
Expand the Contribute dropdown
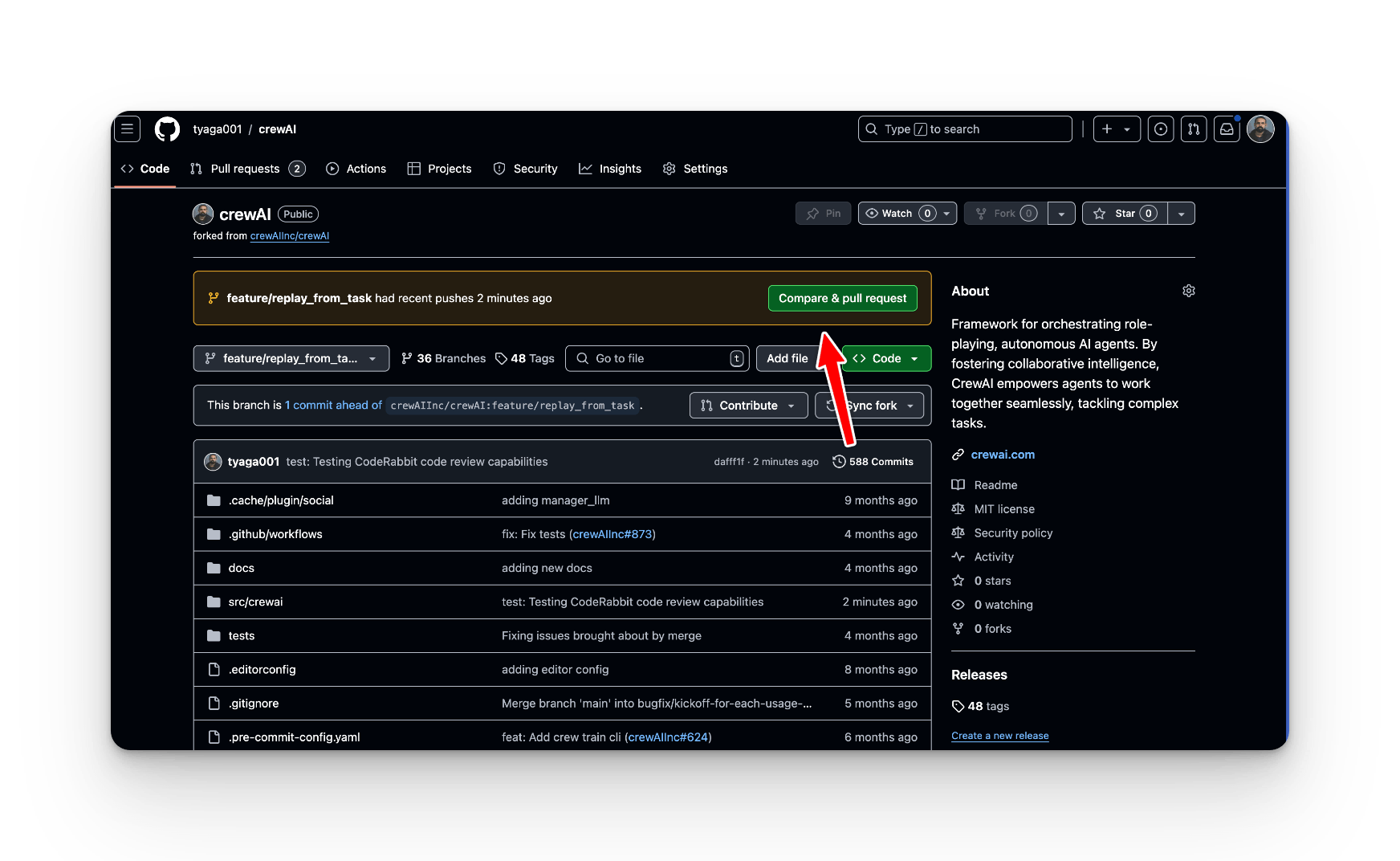[748, 406]
